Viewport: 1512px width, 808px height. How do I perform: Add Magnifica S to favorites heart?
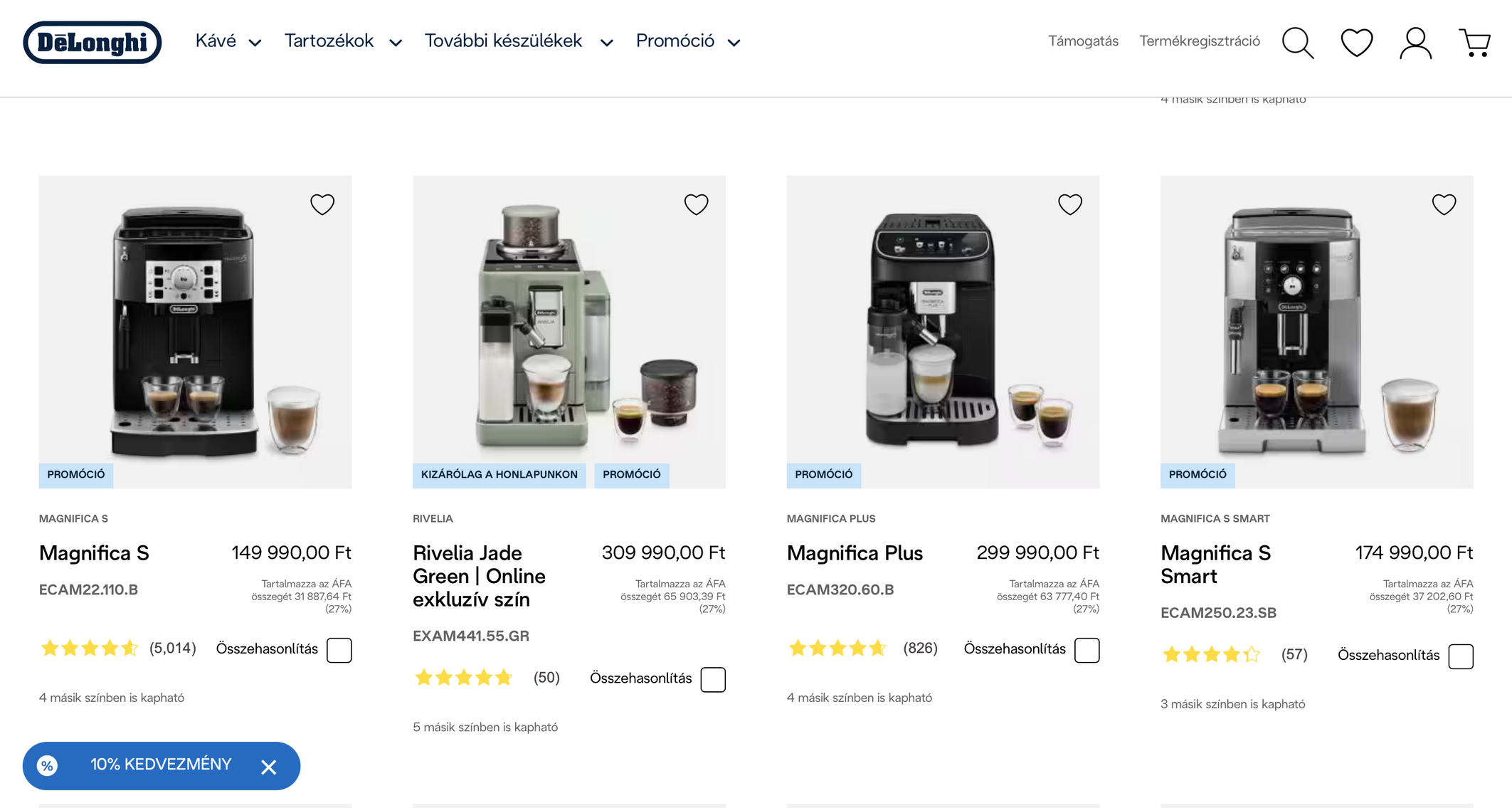click(322, 205)
